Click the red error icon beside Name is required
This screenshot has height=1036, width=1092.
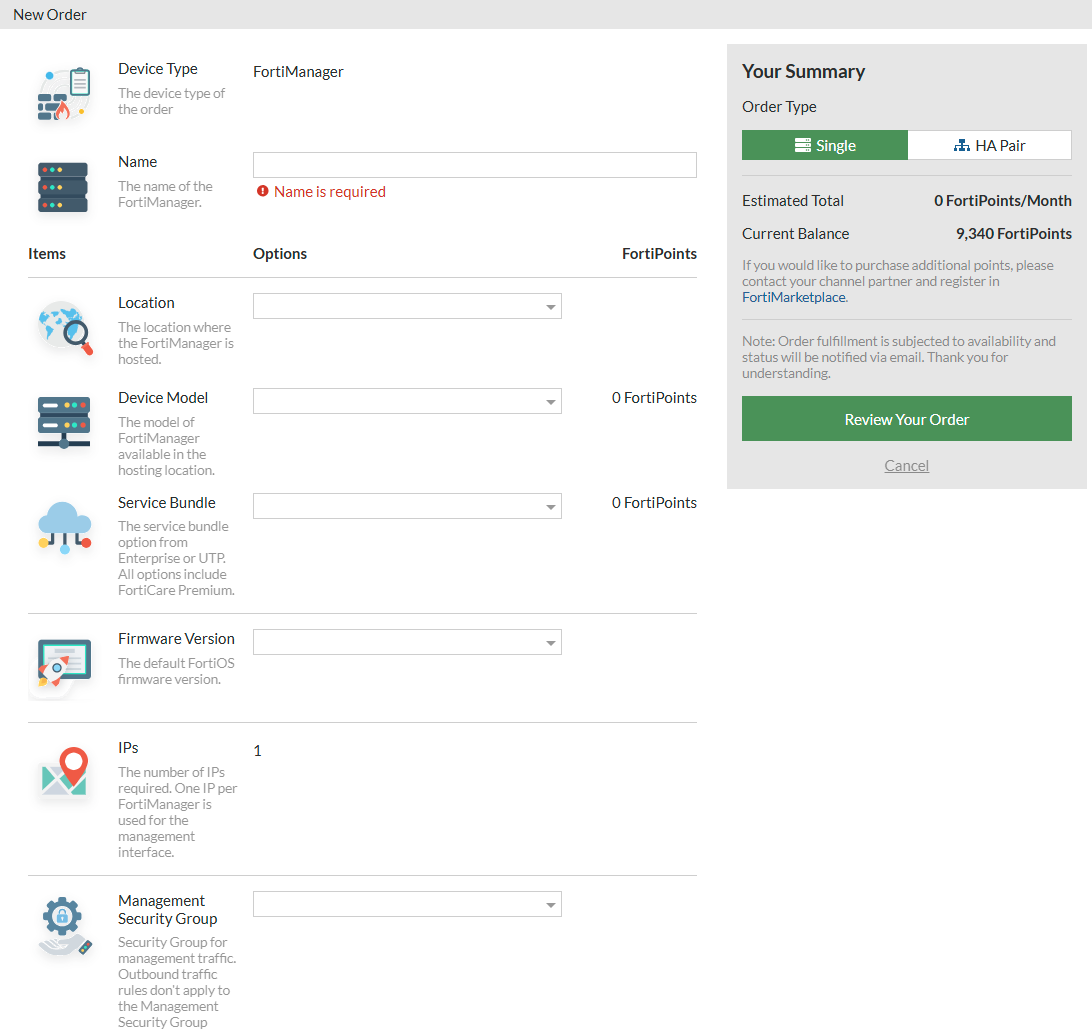(263, 191)
